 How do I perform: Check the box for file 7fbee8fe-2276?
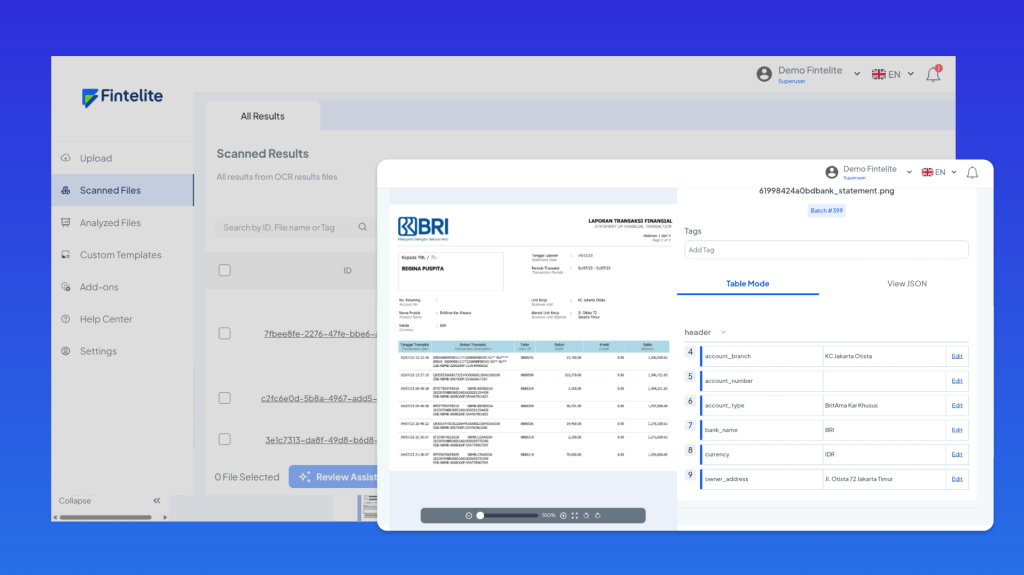pyautogui.click(x=225, y=333)
